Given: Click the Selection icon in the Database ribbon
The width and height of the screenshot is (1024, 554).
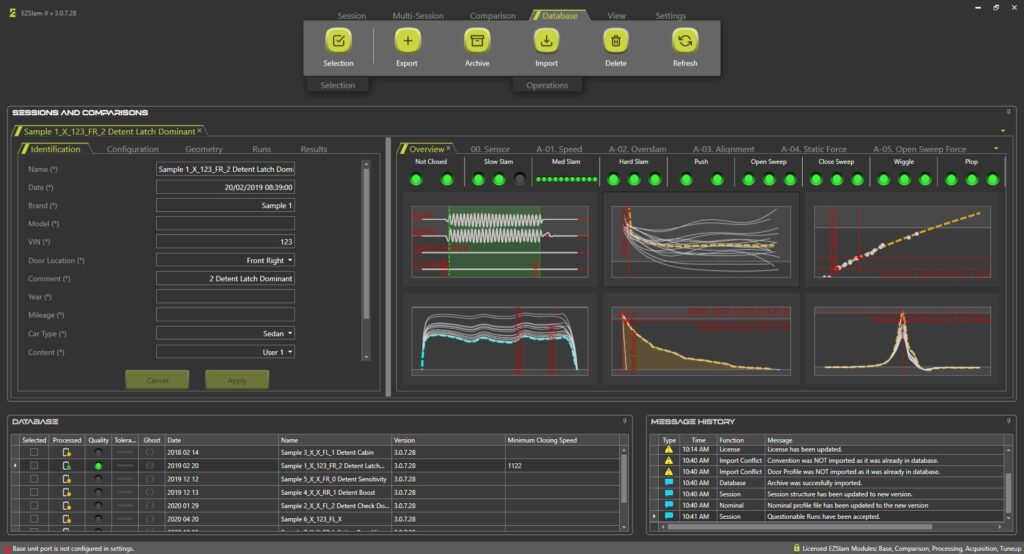Looking at the screenshot, I should pyautogui.click(x=338, y=41).
